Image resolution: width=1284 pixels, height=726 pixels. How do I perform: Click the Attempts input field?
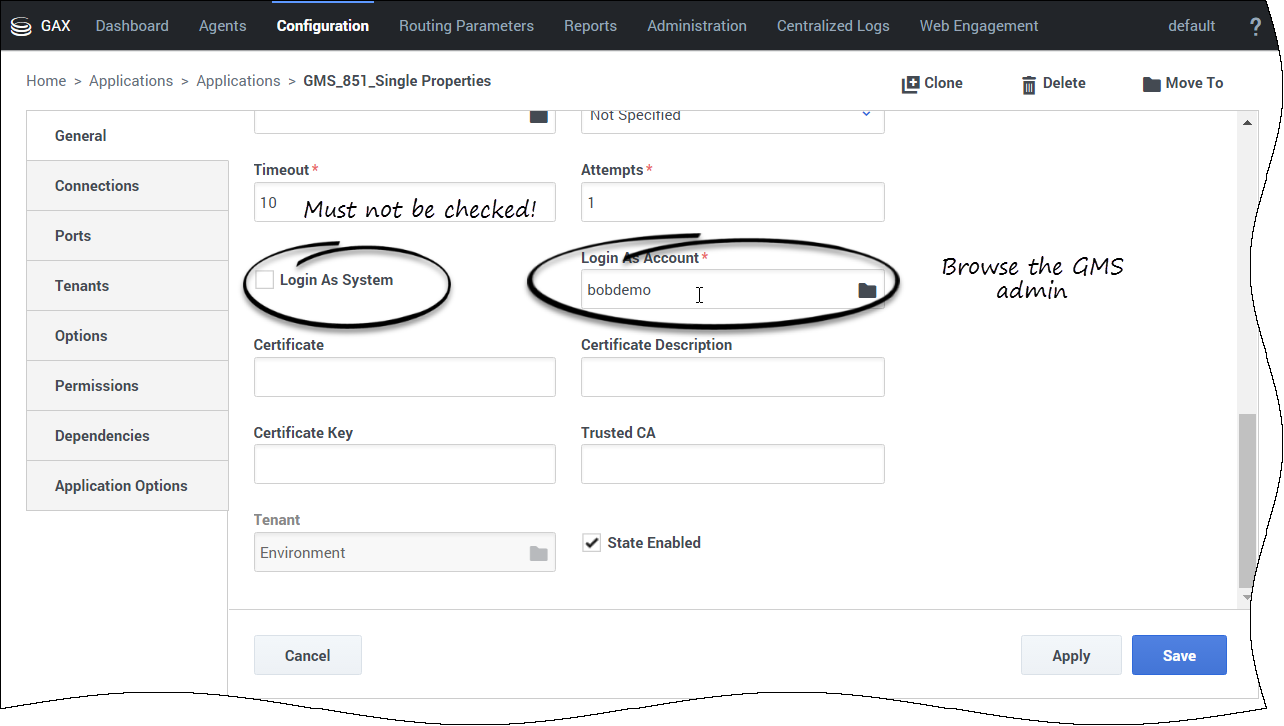pyautogui.click(x=733, y=202)
